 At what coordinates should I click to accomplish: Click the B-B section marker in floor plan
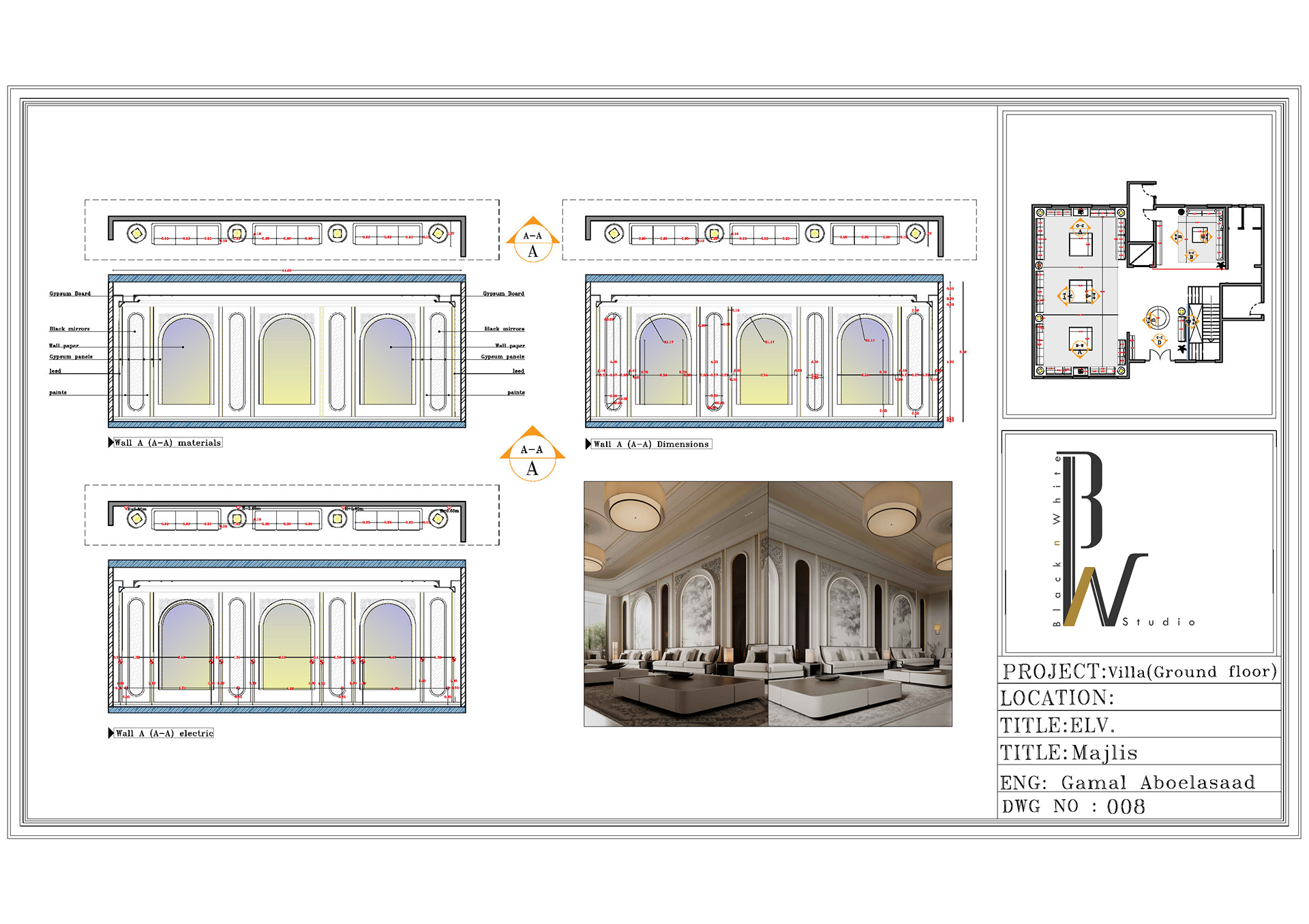tap(1079, 348)
